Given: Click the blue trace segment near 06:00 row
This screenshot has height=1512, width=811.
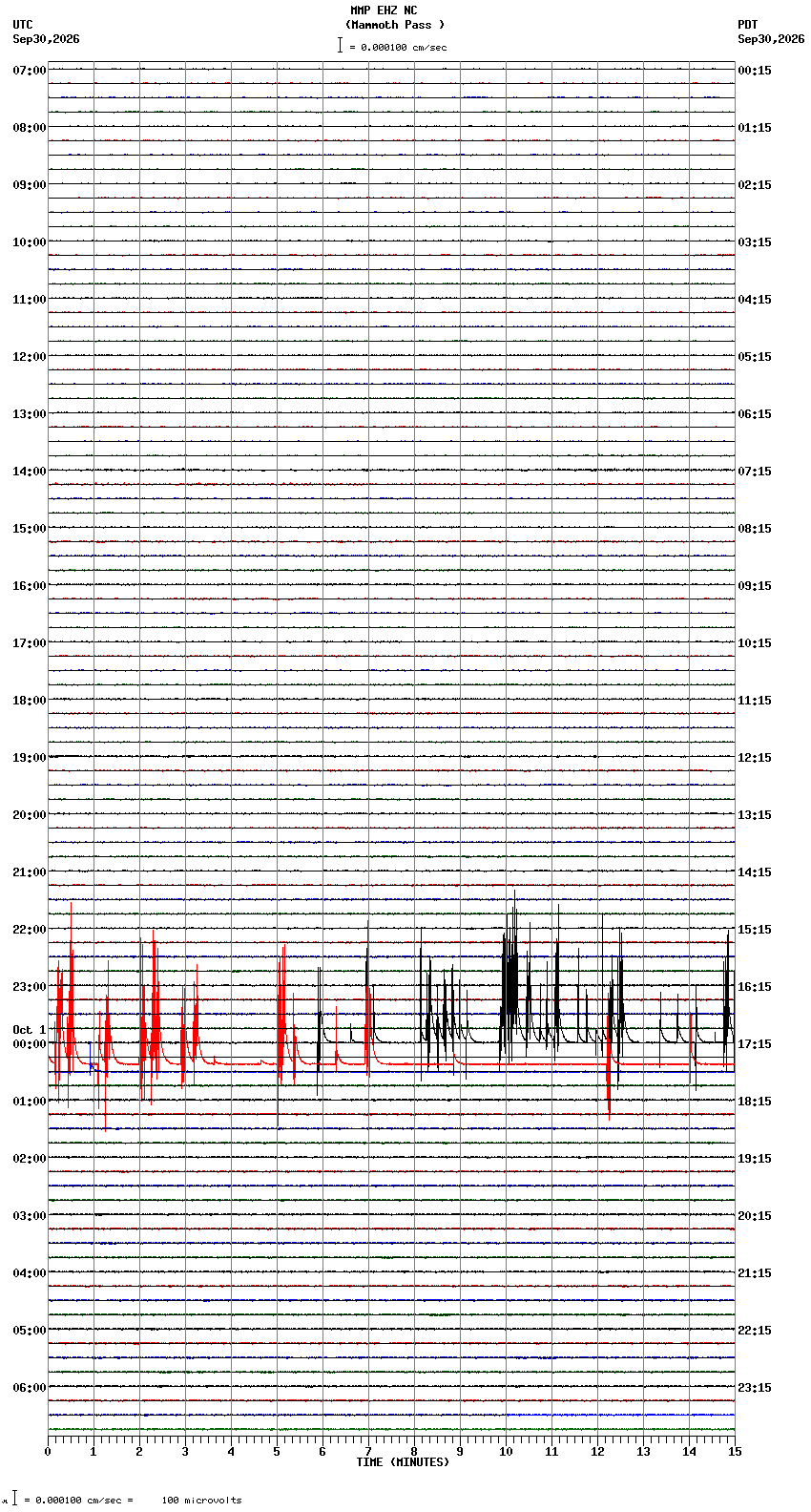Looking at the screenshot, I should (x=620, y=1415).
